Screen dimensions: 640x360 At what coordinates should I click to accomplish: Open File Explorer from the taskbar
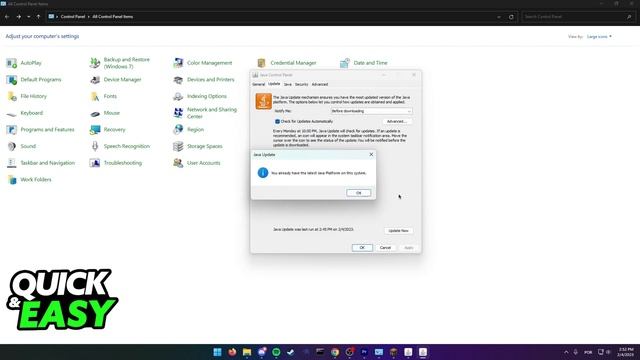[247, 352]
